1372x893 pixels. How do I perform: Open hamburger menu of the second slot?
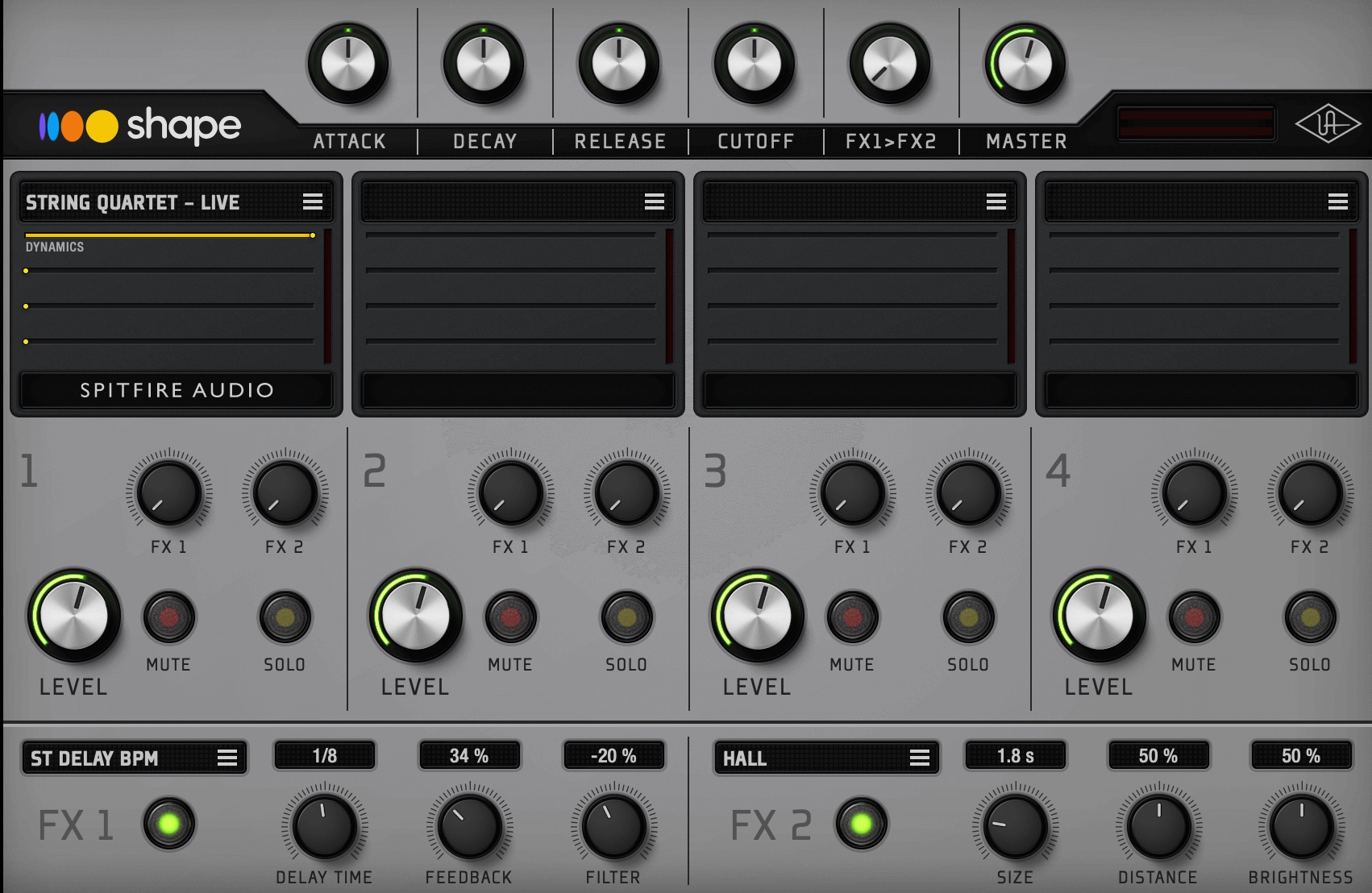tap(655, 201)
